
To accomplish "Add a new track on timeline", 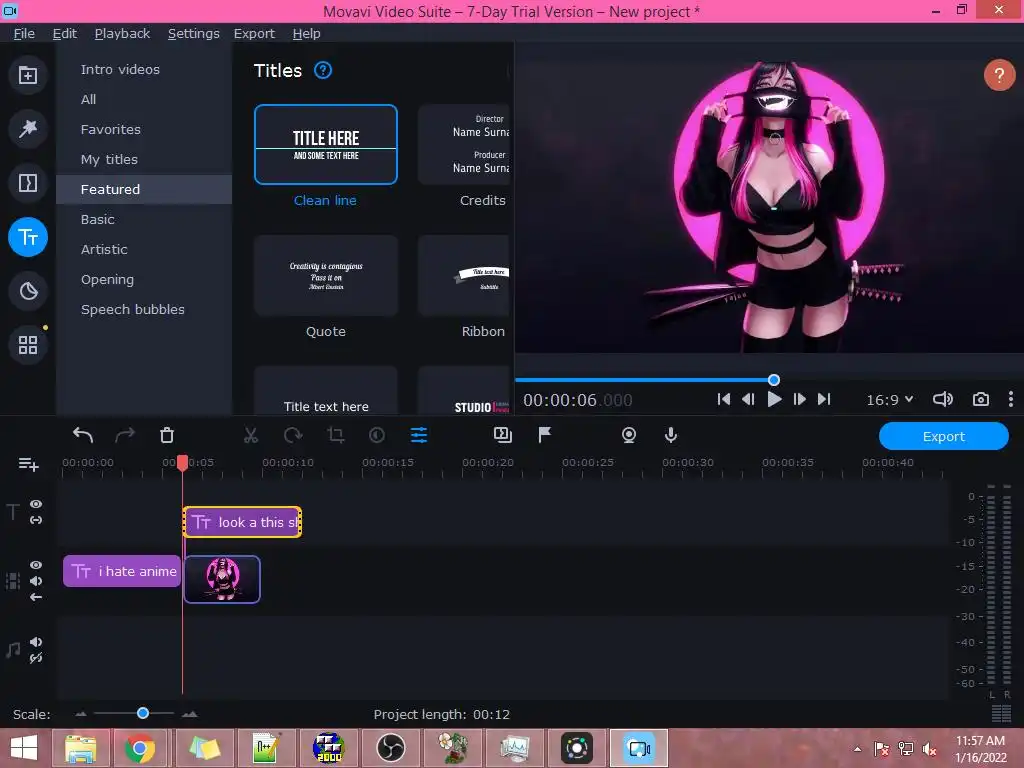I will (28, 464).
